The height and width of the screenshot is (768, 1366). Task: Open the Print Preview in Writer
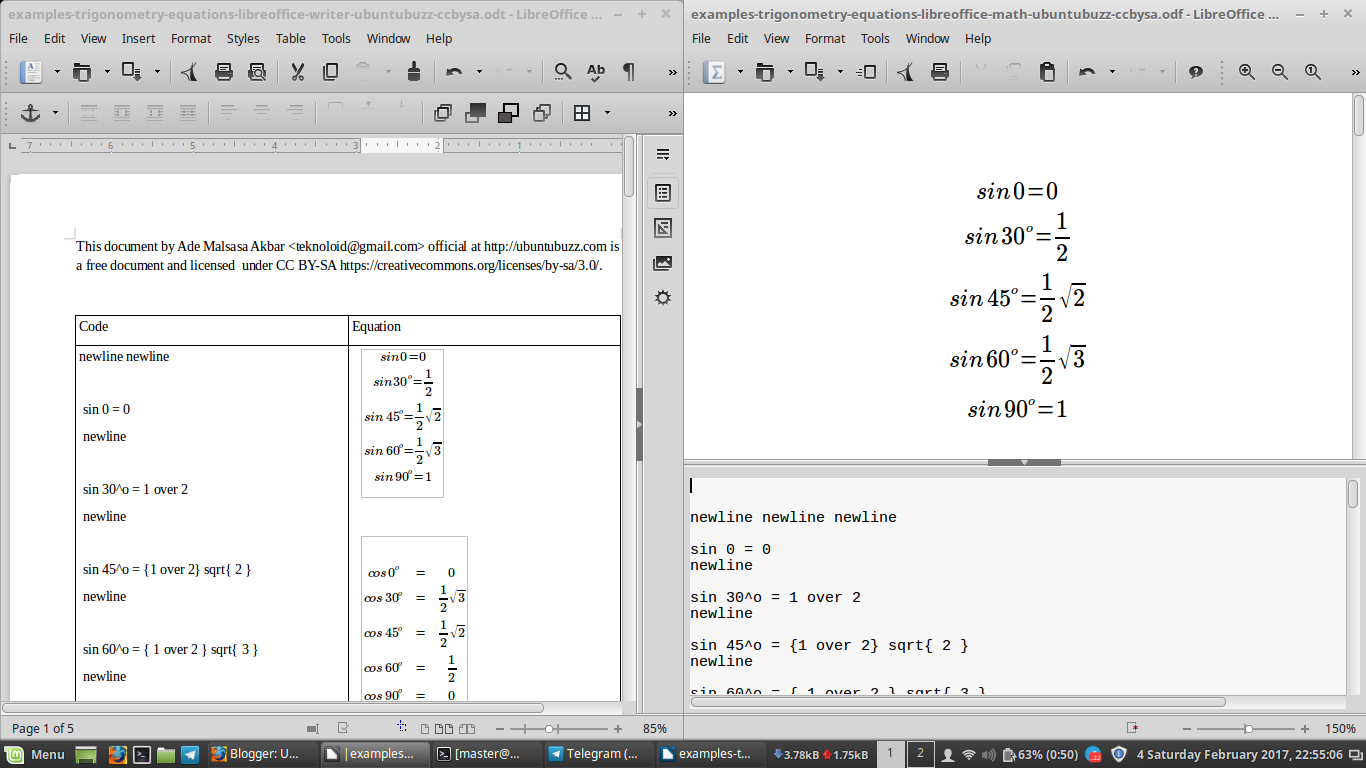257,71
